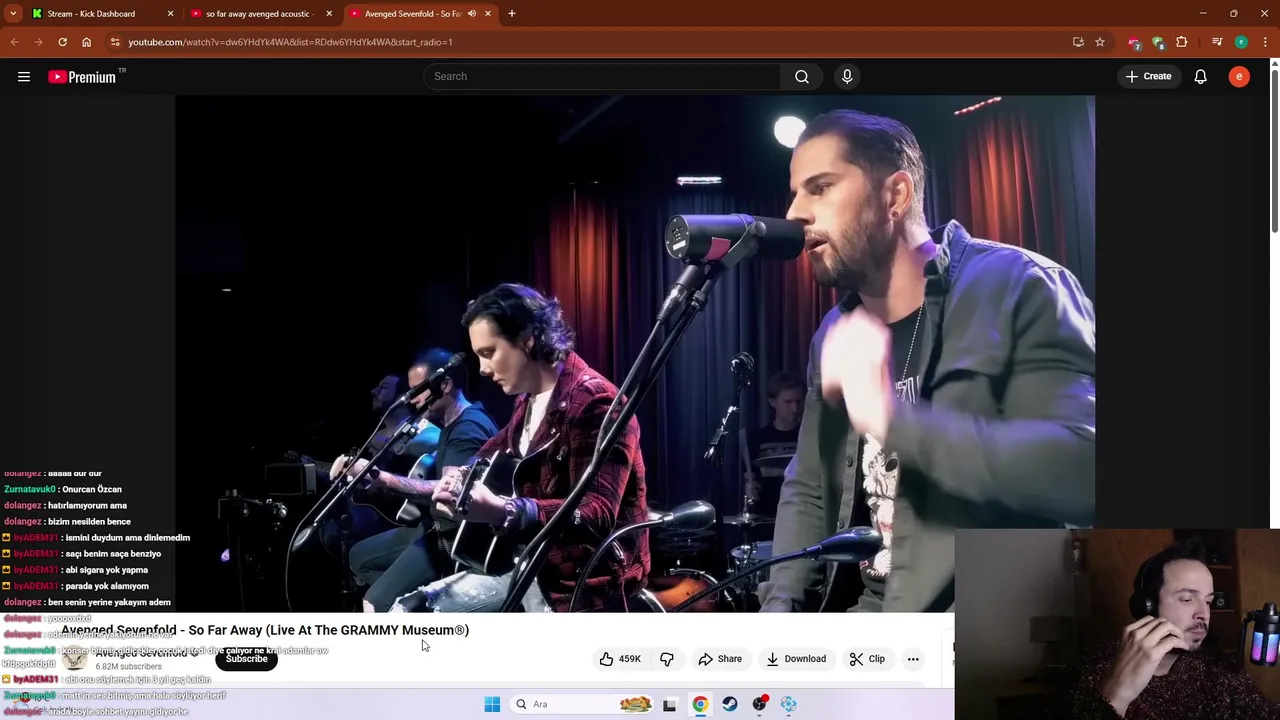The width and height of the screenshot is (1280, 720).
Task: Bookmark this page with star icon
Action: [1100, 42]
